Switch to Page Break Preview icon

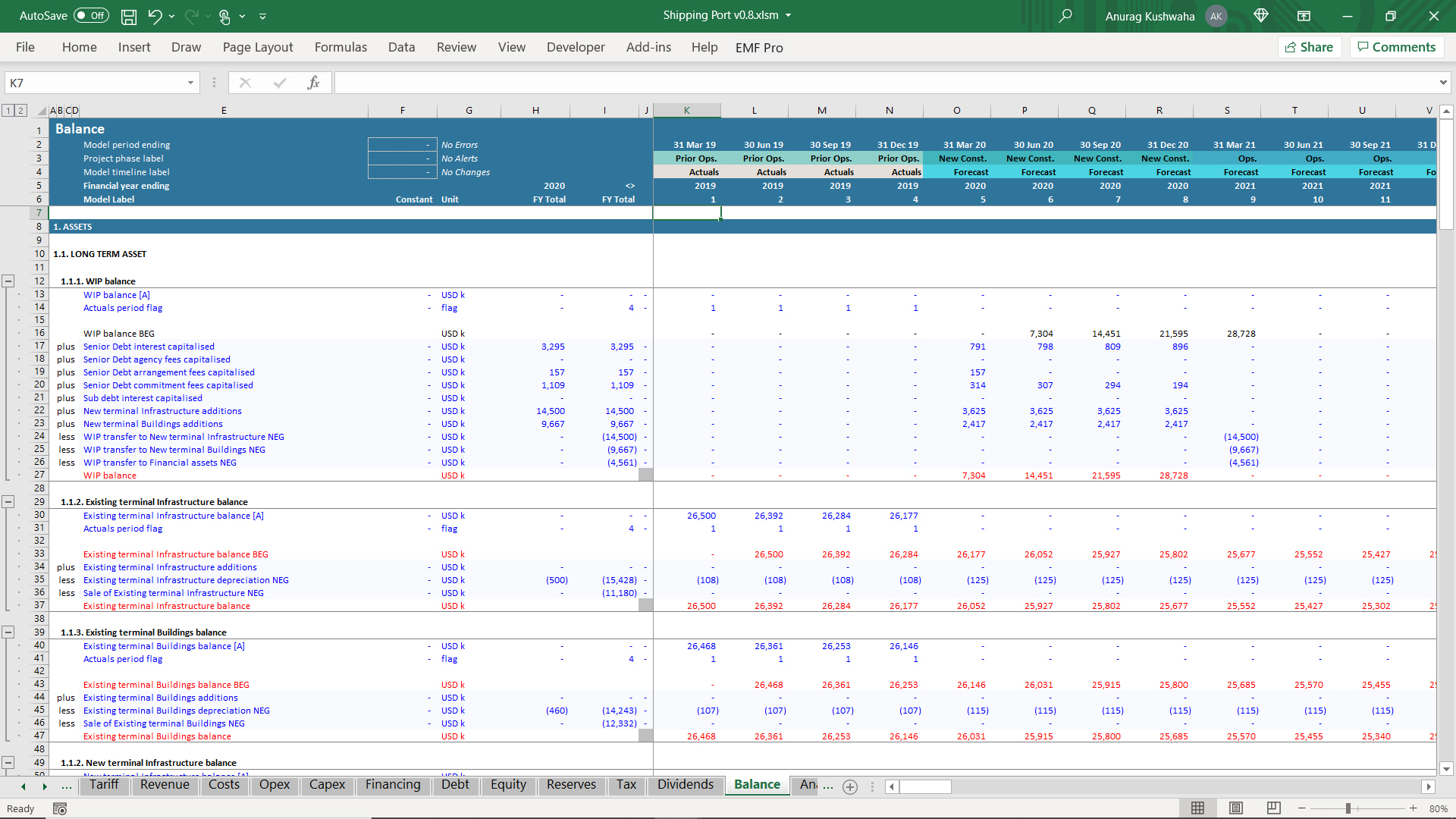coord(1273,808)
